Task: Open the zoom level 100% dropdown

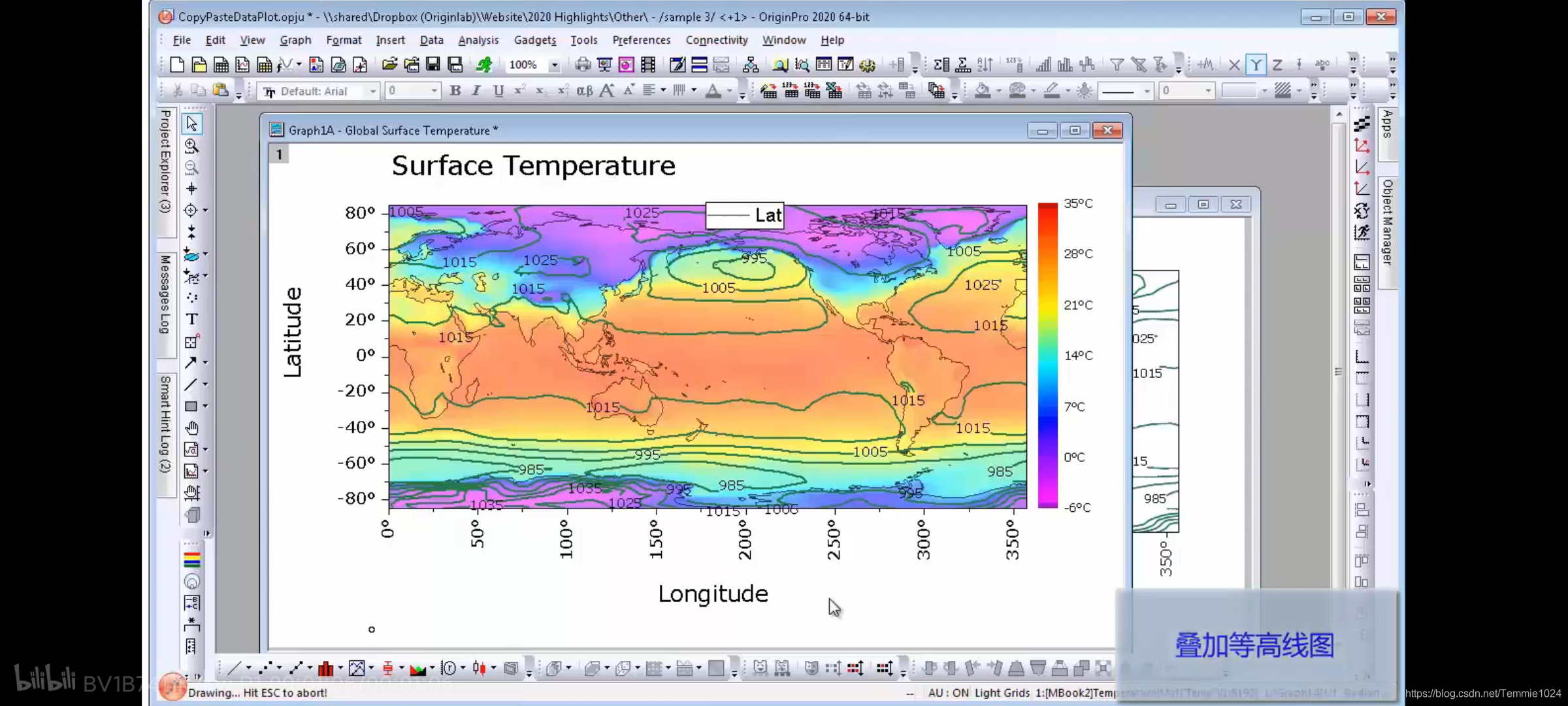Action: [x=555, y=65]
